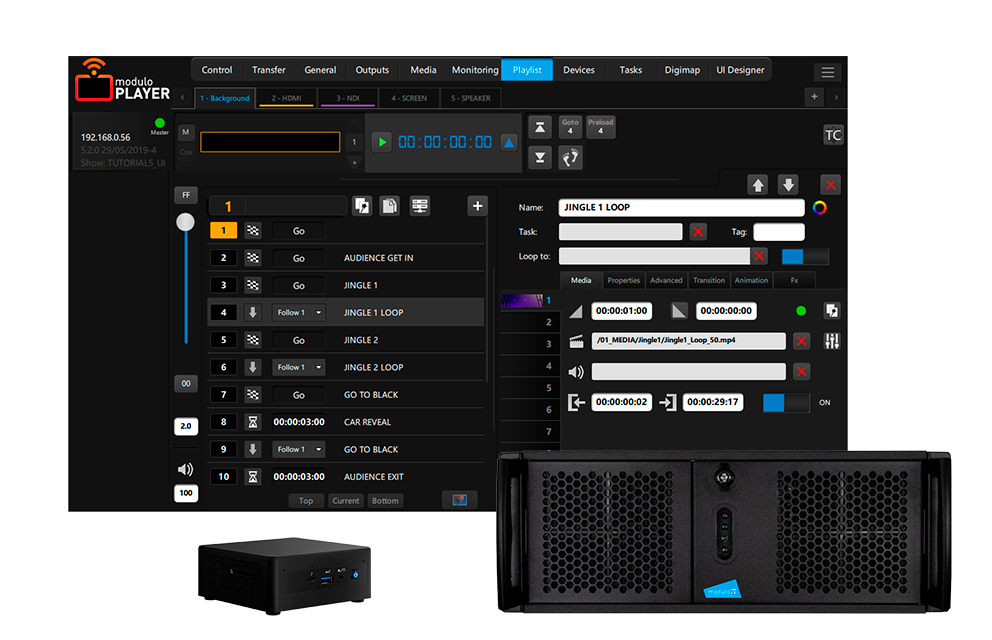Open the Animation properties tab

(751, 280)
